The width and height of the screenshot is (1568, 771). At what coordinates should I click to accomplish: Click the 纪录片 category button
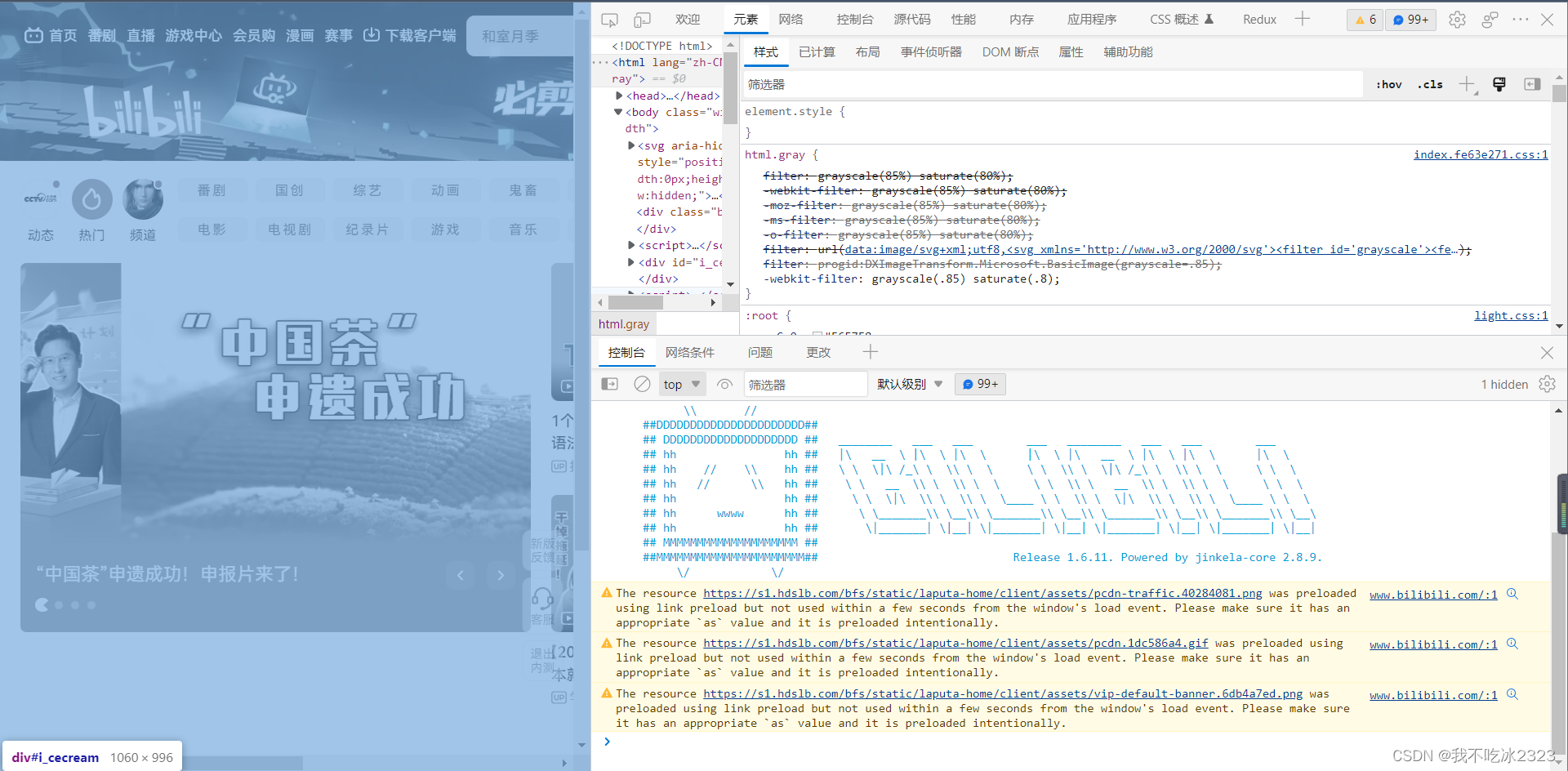(367, 230)
